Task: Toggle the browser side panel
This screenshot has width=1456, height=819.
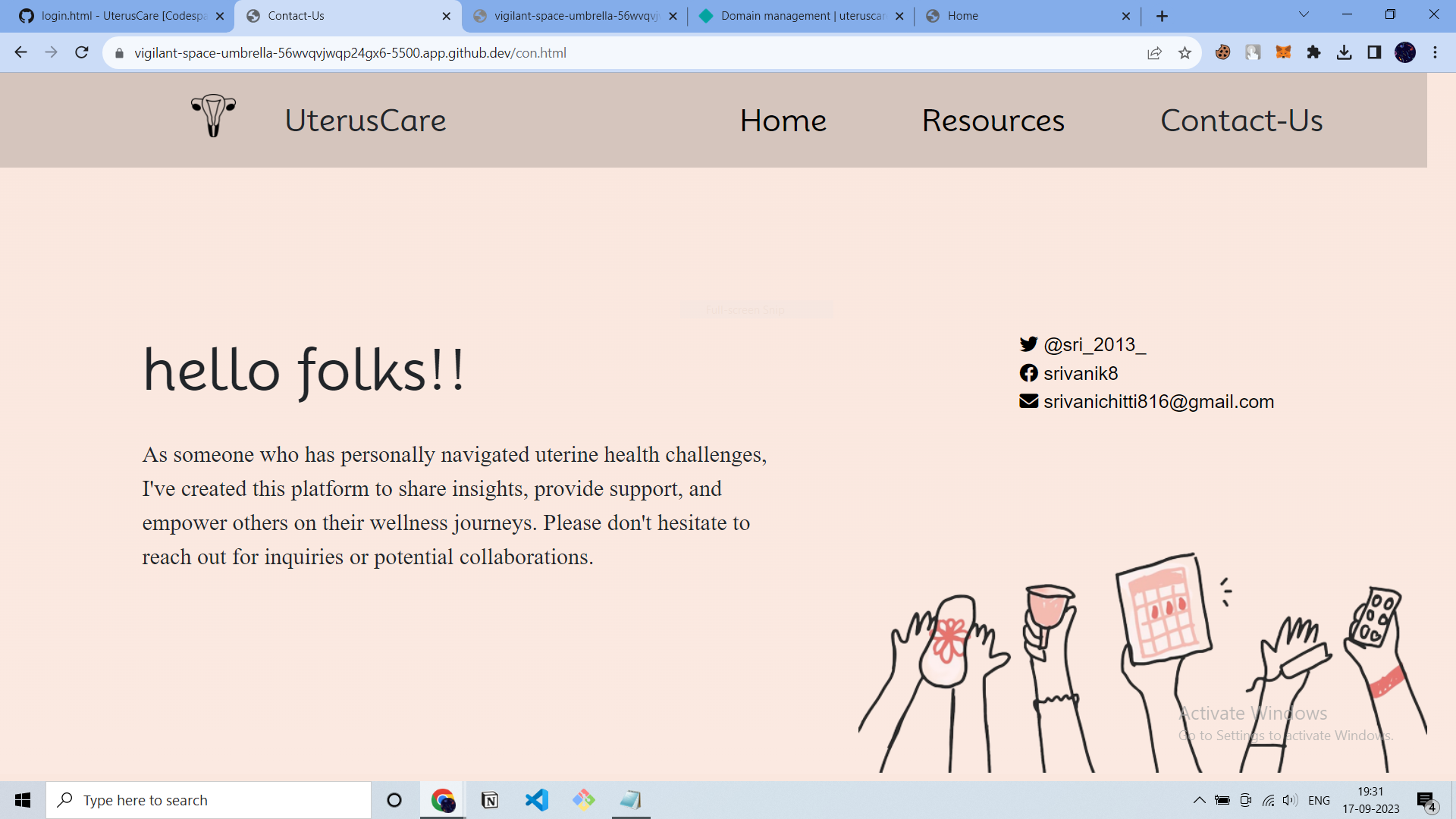Action: pyautogui.click(x=1374, y=52)
